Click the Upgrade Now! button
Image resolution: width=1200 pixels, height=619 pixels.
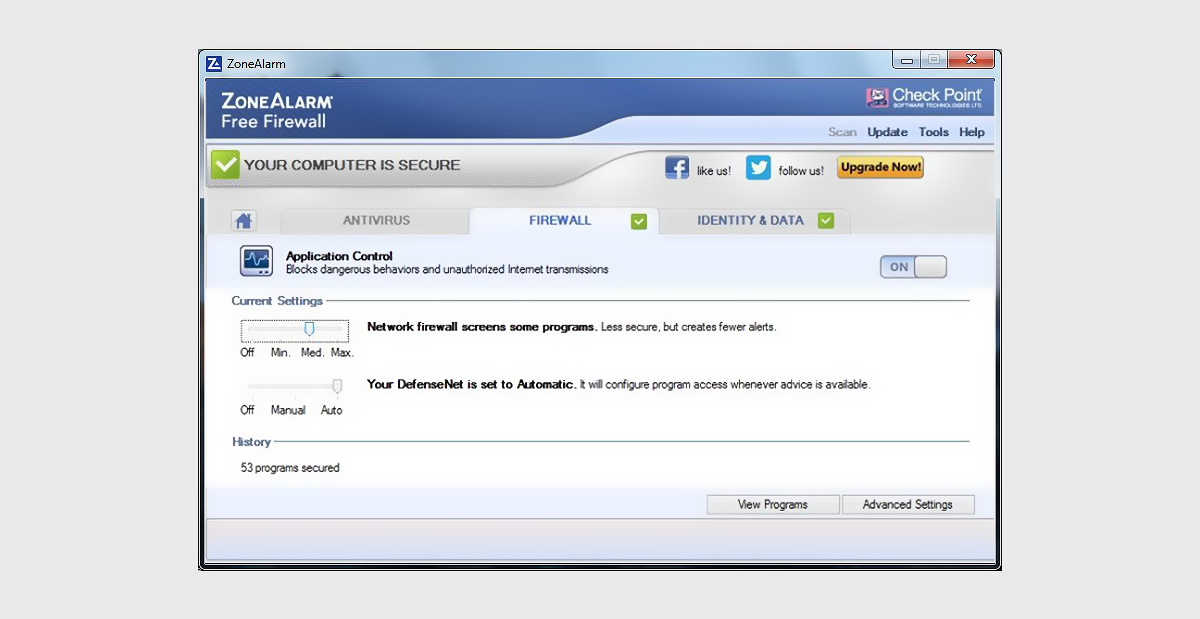(x=880, y=168)
